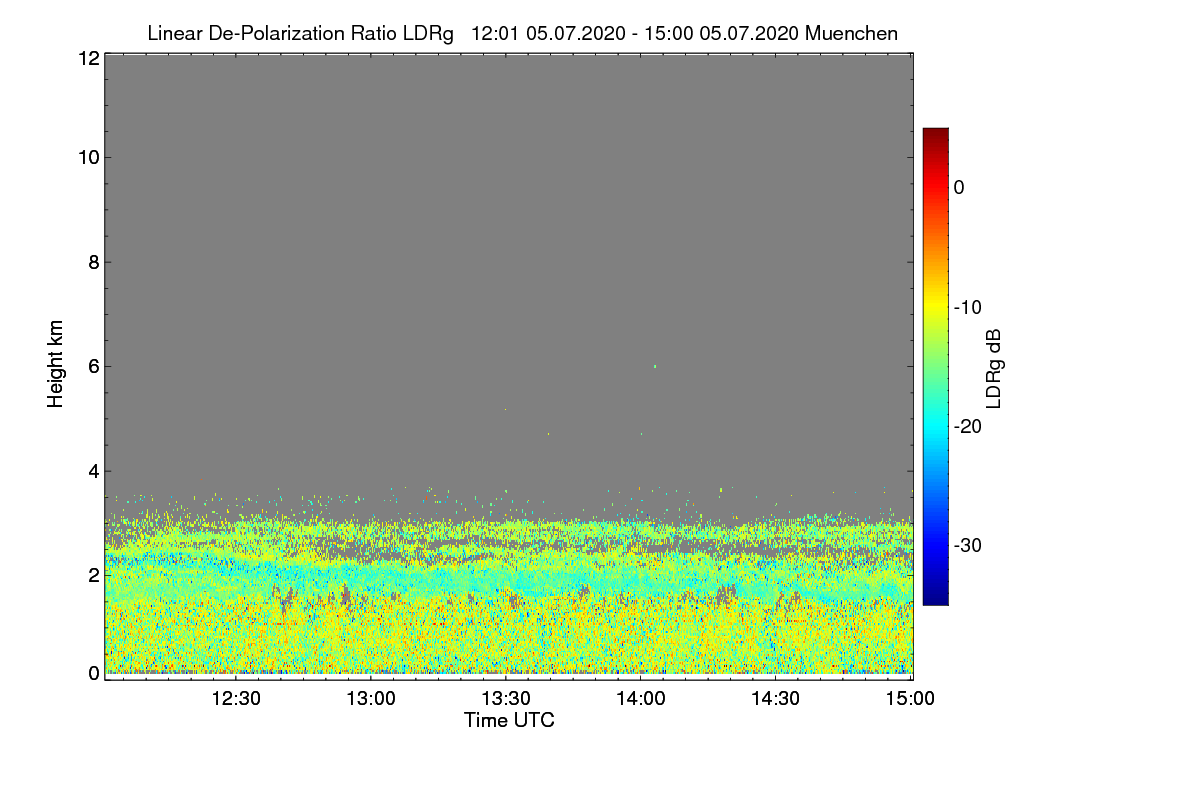Click the 'LDRg dB' colorbar label
1200x800 pixels.
(x=993, y=368)
